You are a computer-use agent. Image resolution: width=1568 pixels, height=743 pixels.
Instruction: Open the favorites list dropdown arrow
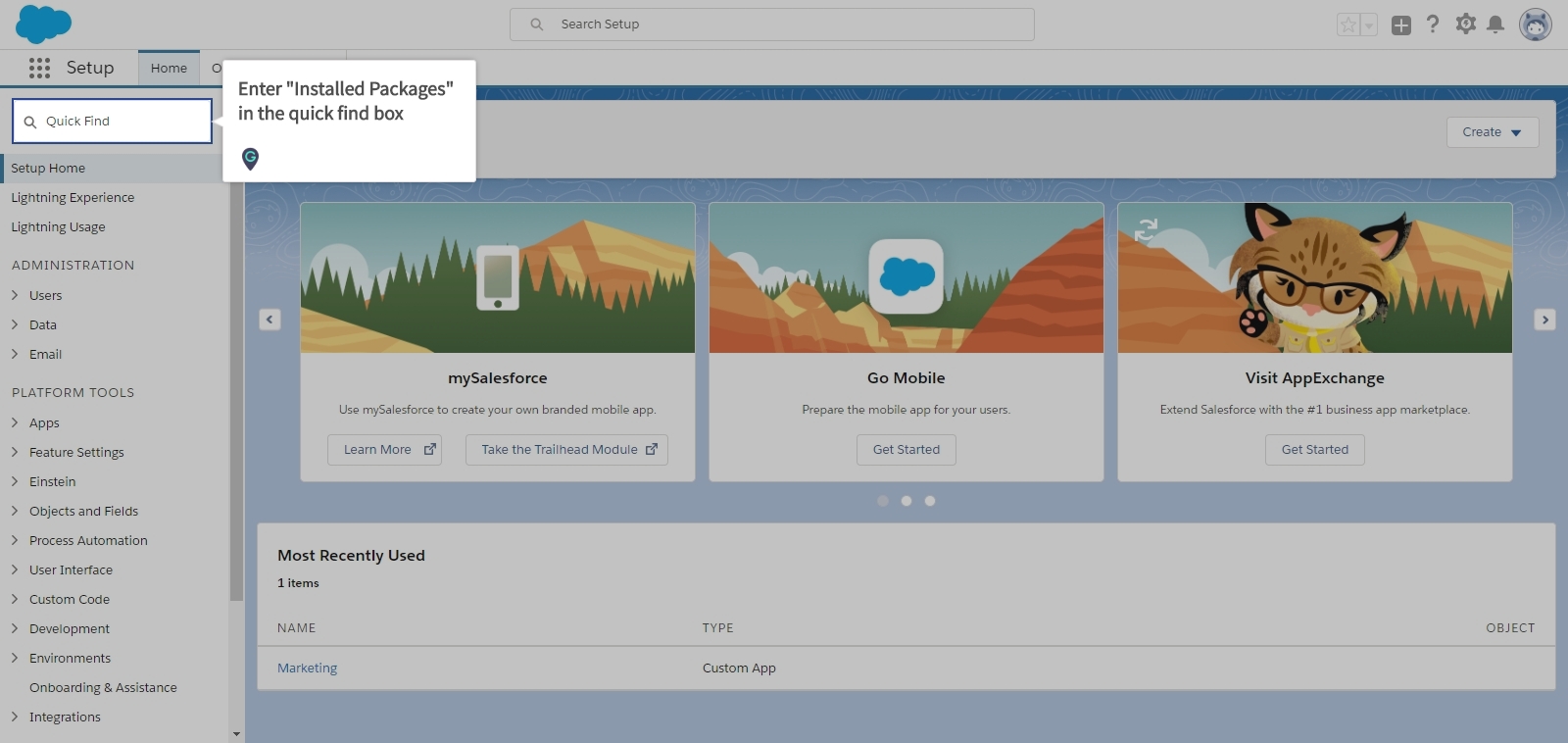tap(1369, 25)
